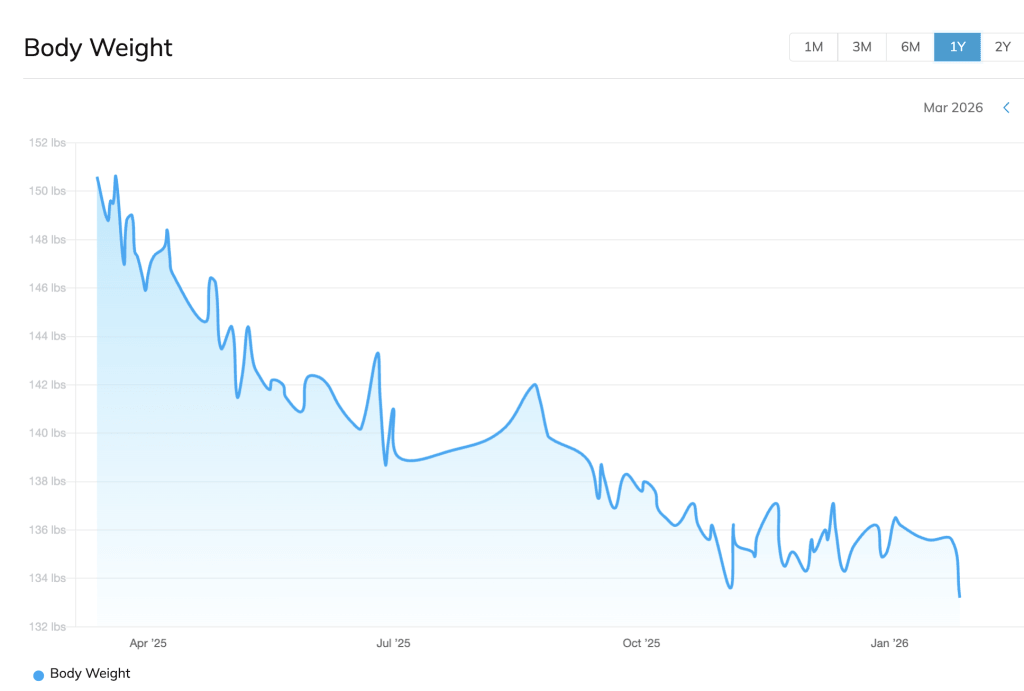Switch to the 2Y view
The height and width of the screenshot is (691, 1024).
click(1001, 46)
